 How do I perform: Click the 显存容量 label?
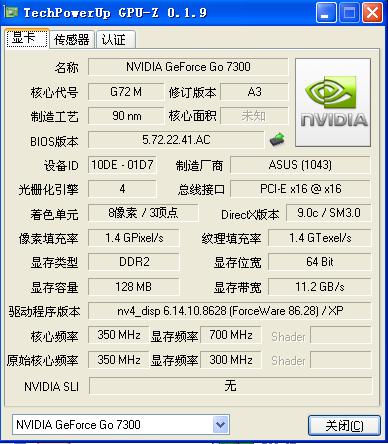(54, 287)
